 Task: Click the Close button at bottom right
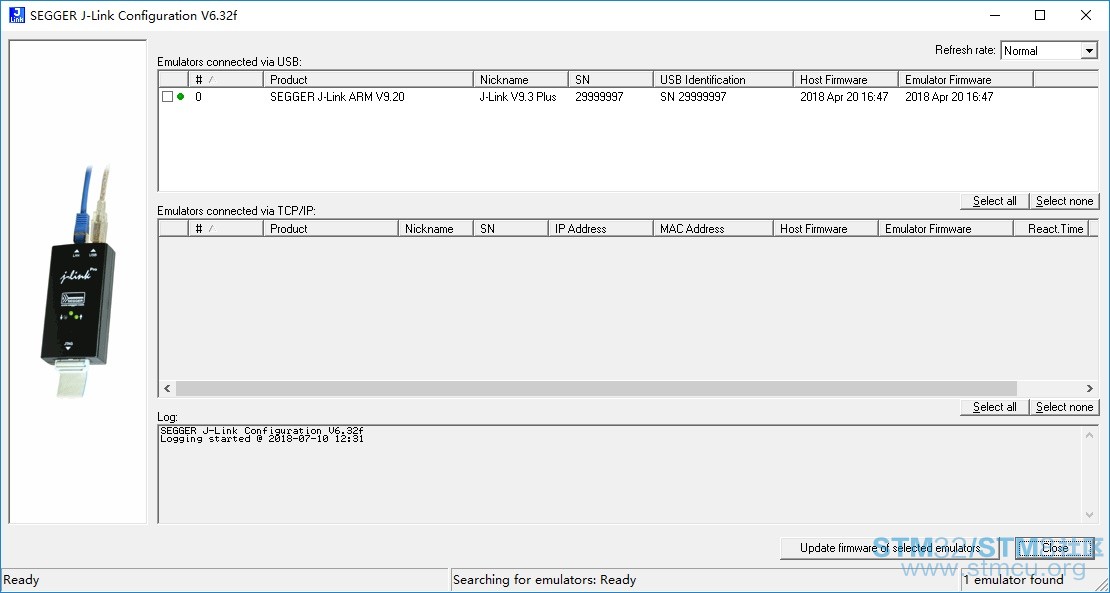point(1055,548)
